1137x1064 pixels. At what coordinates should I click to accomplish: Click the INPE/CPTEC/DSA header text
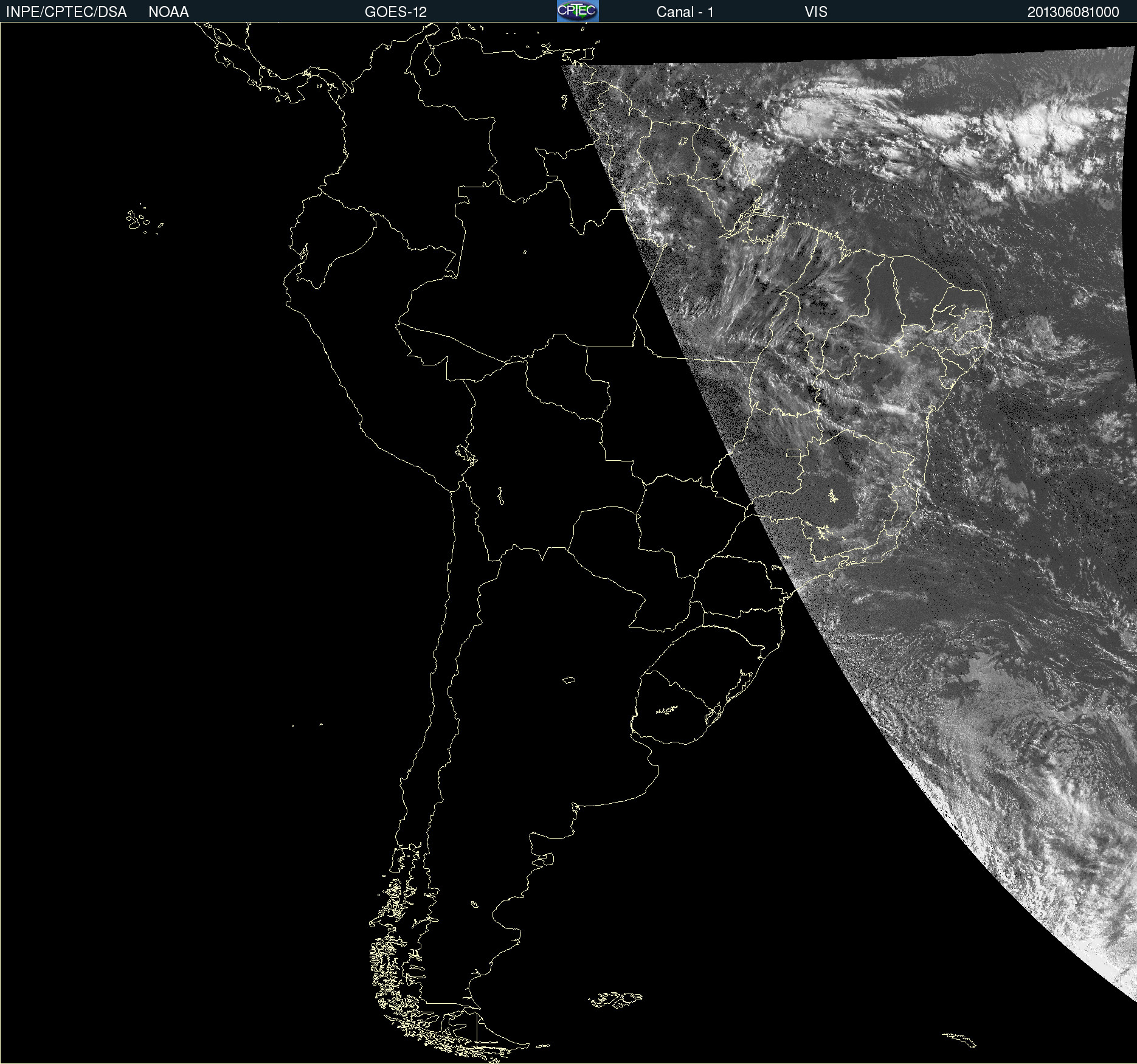(66, 12)
